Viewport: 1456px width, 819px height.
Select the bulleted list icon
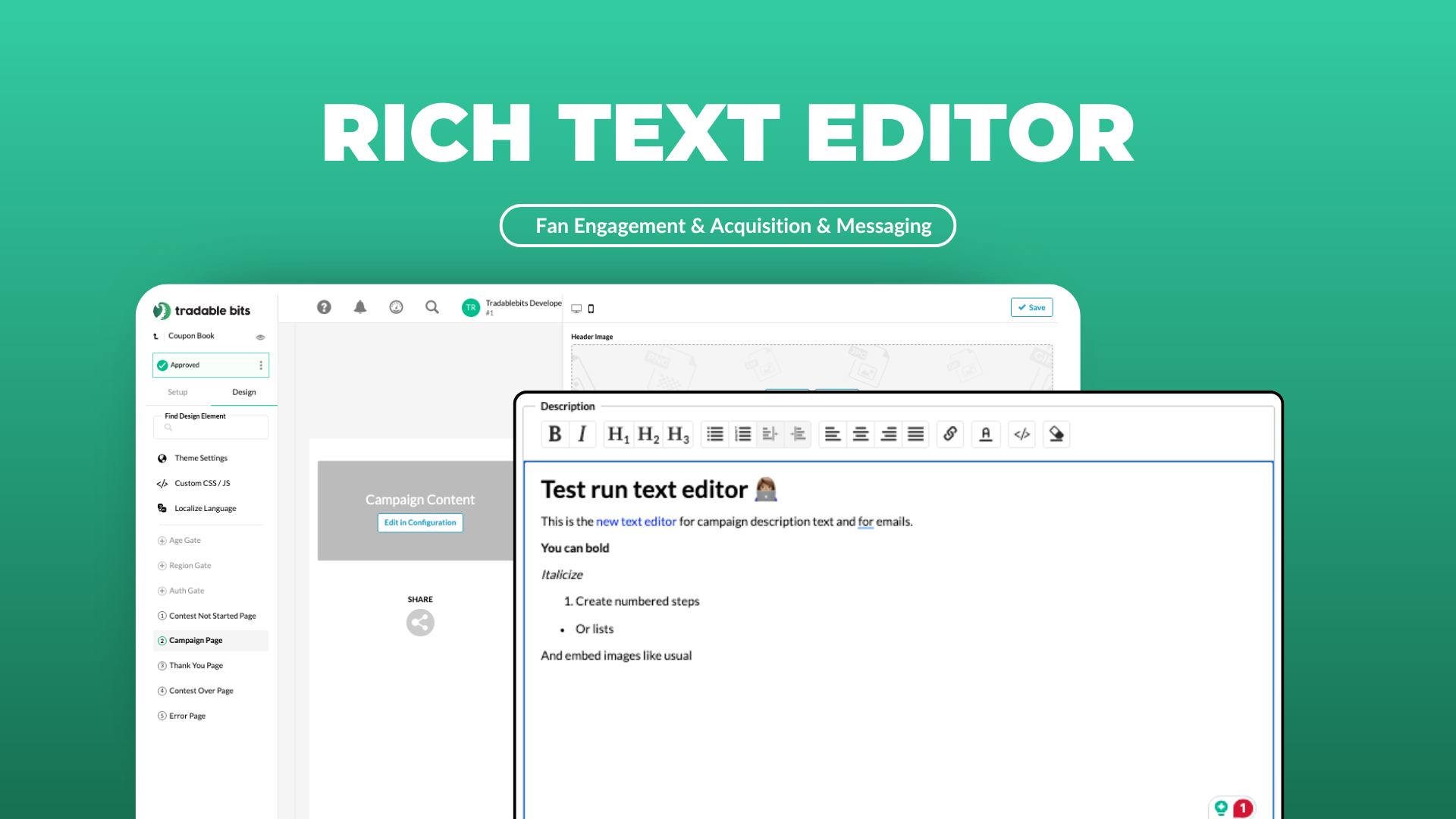714,434
